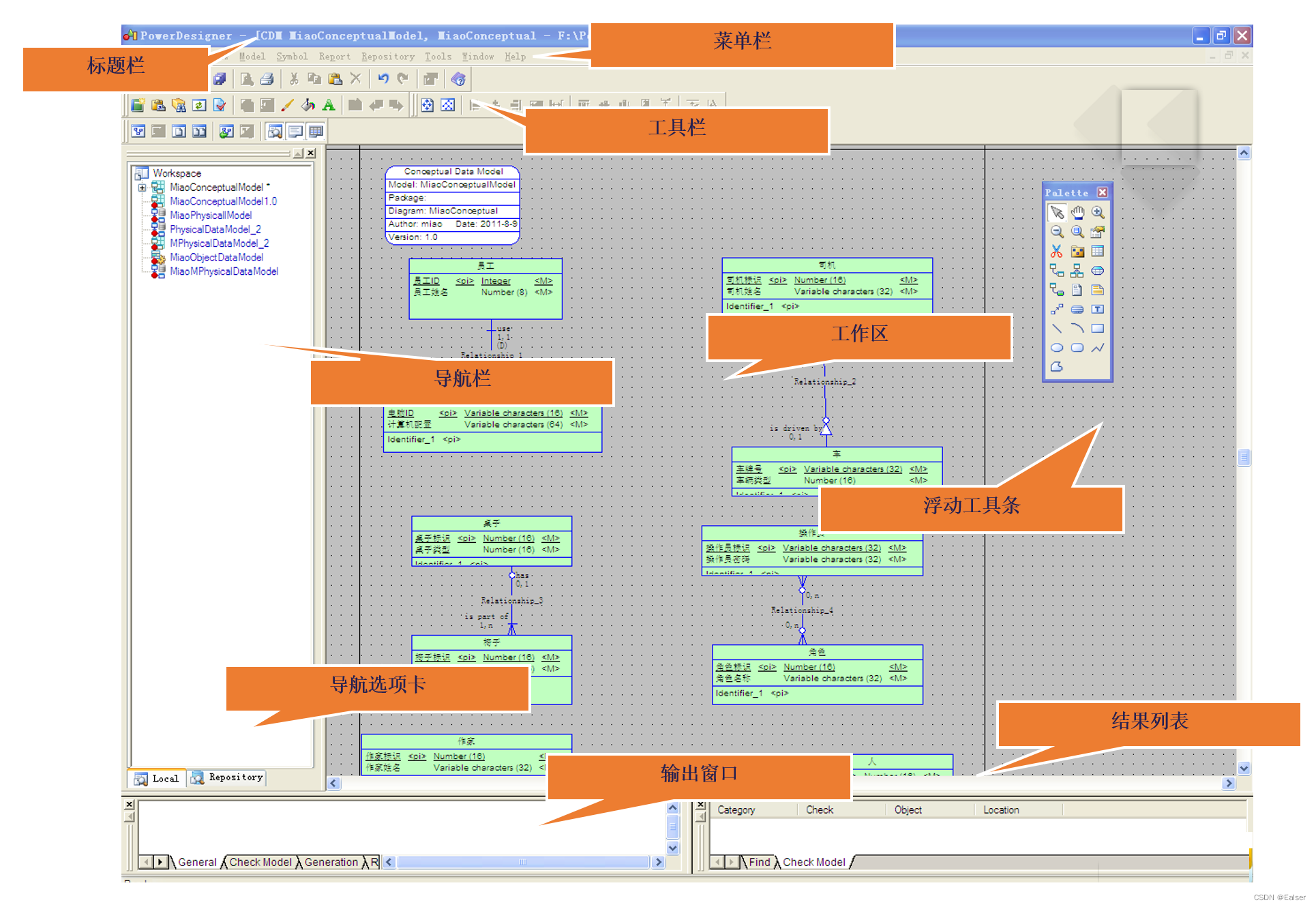This screenshot has width=1316, height=907.
Task: Click the 'Relationship_2' label in diagram
Action: pyautogui.click(x=824, y=382)
